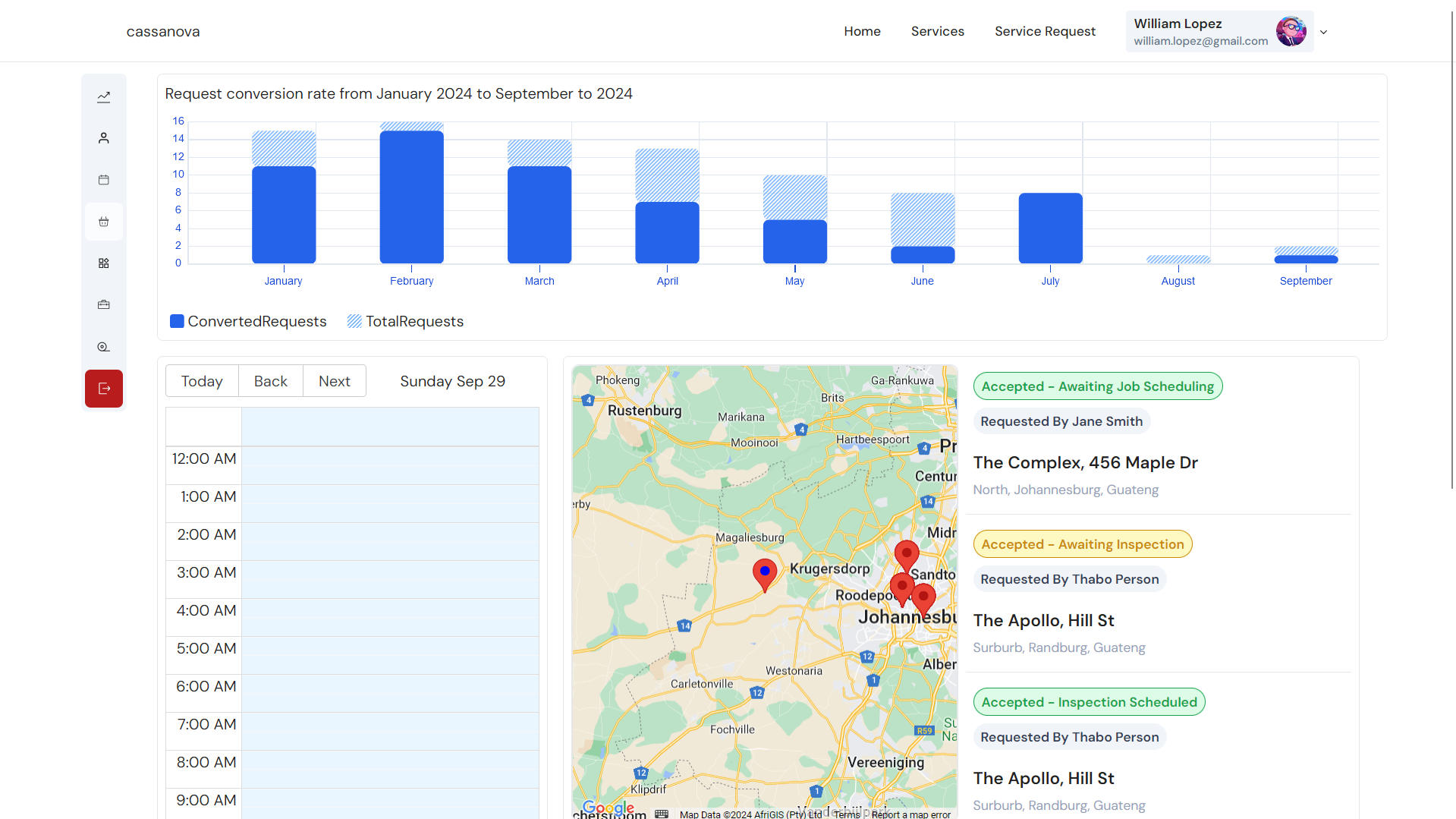Click the N14 road shield near Carletonville
Screen dimensions: 1456x819
tap(684, 625)
